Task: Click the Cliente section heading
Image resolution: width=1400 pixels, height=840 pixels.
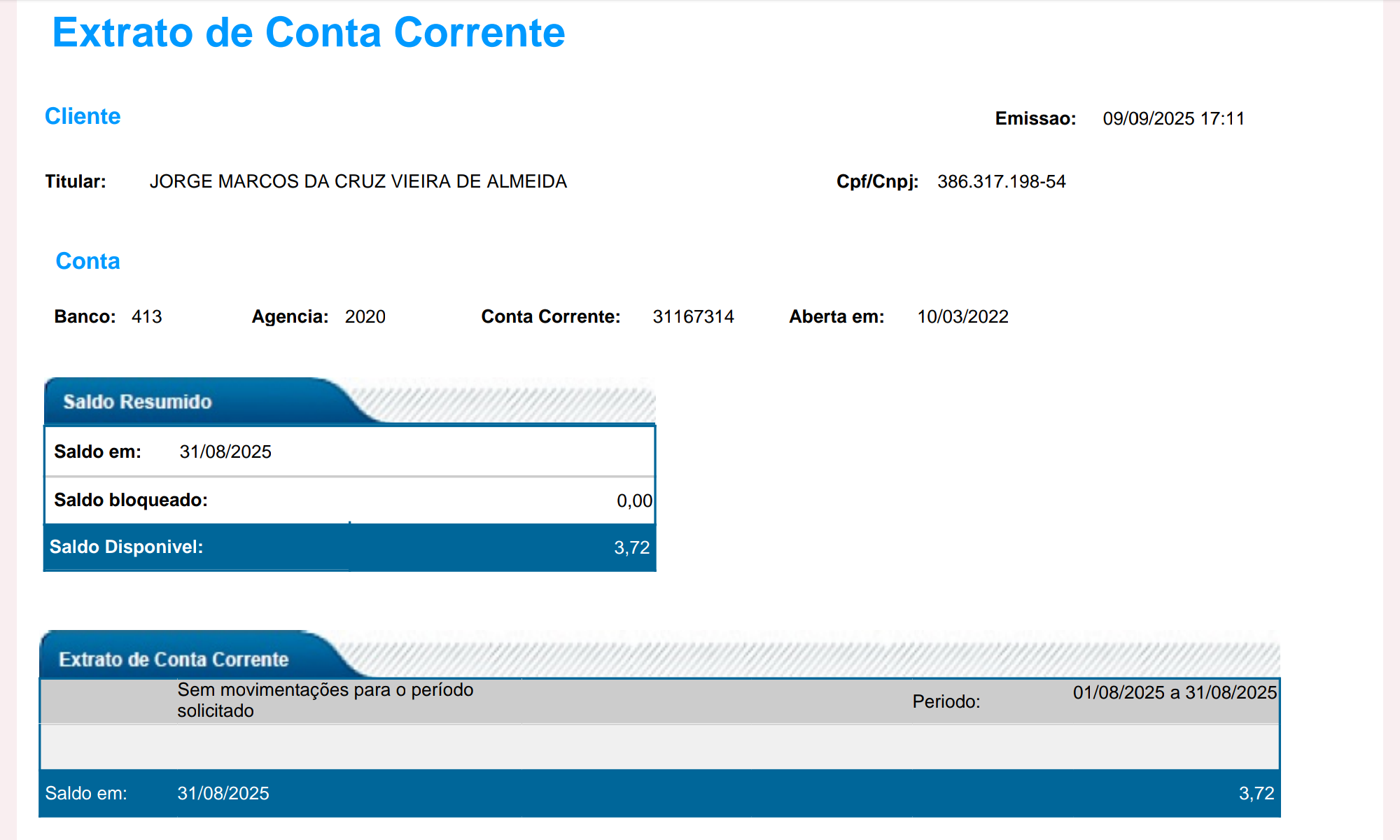Action: coord(83,116)
